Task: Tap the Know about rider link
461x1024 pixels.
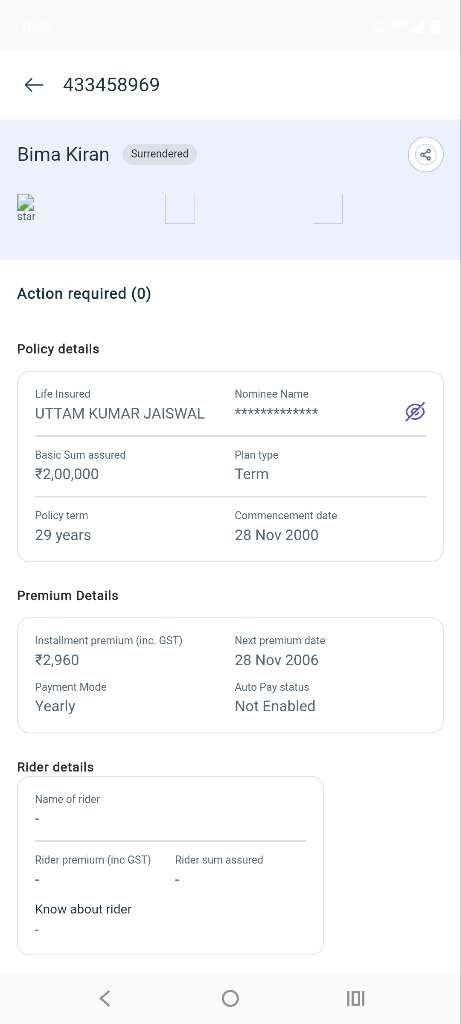Action: pos(83,909)
